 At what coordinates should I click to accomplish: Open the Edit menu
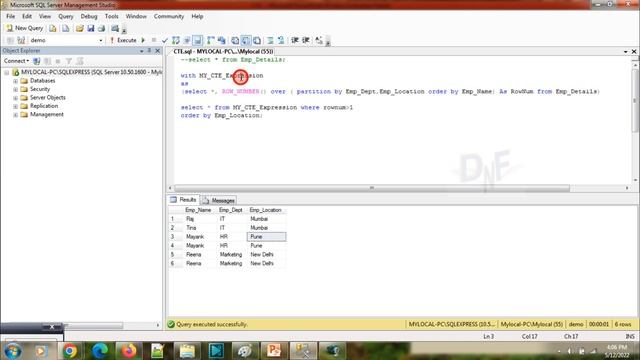pyautogui.click(x=27, y=16)
